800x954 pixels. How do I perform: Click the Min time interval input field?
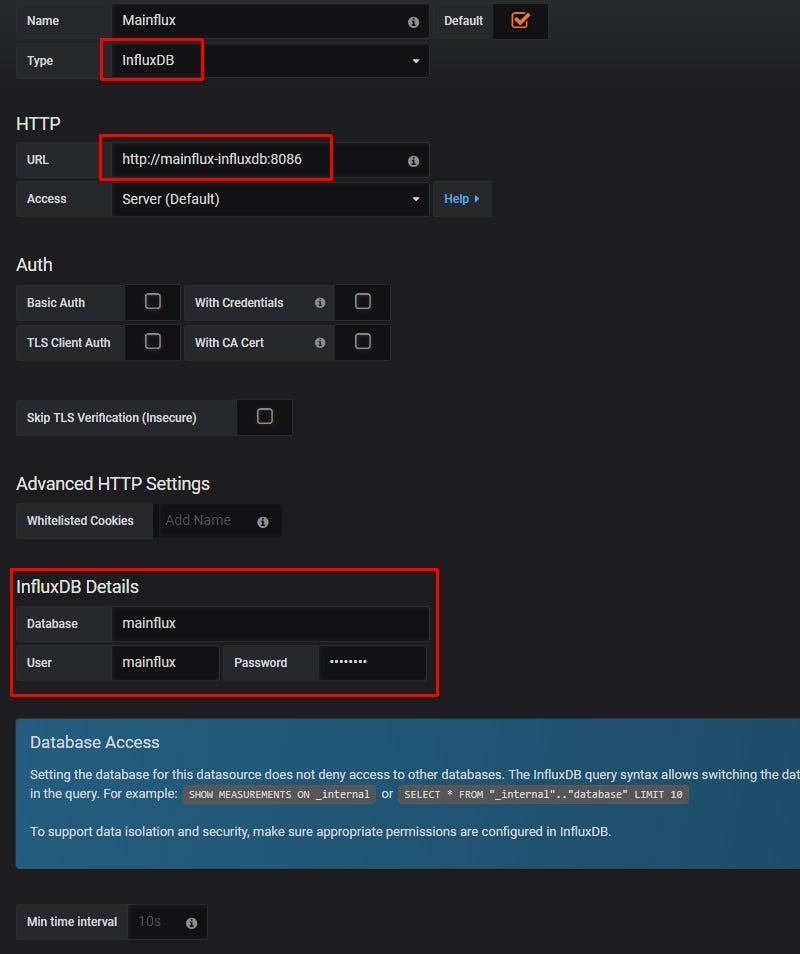(x=167, y=922)
